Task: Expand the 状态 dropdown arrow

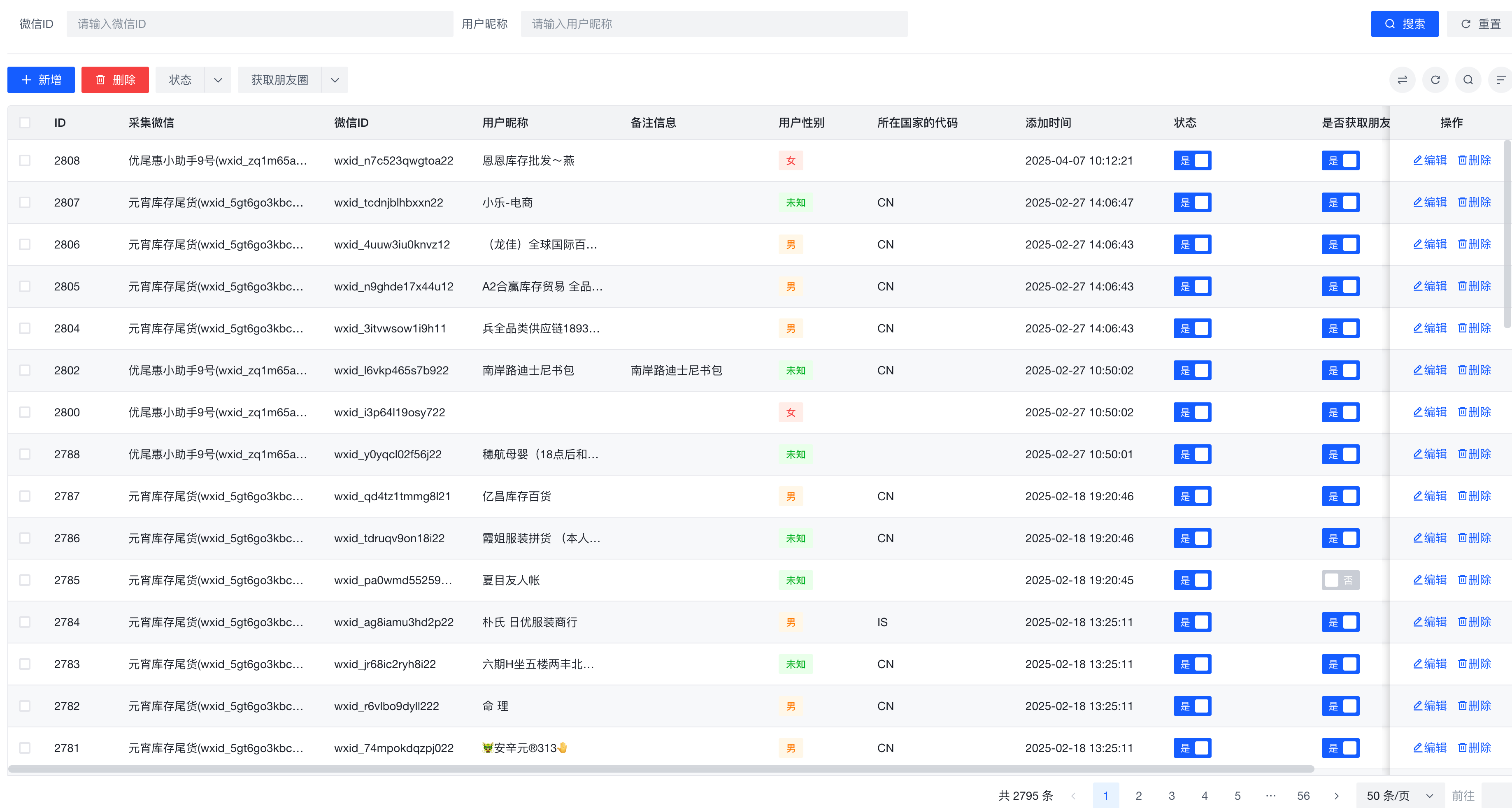Action: point(218,80)
